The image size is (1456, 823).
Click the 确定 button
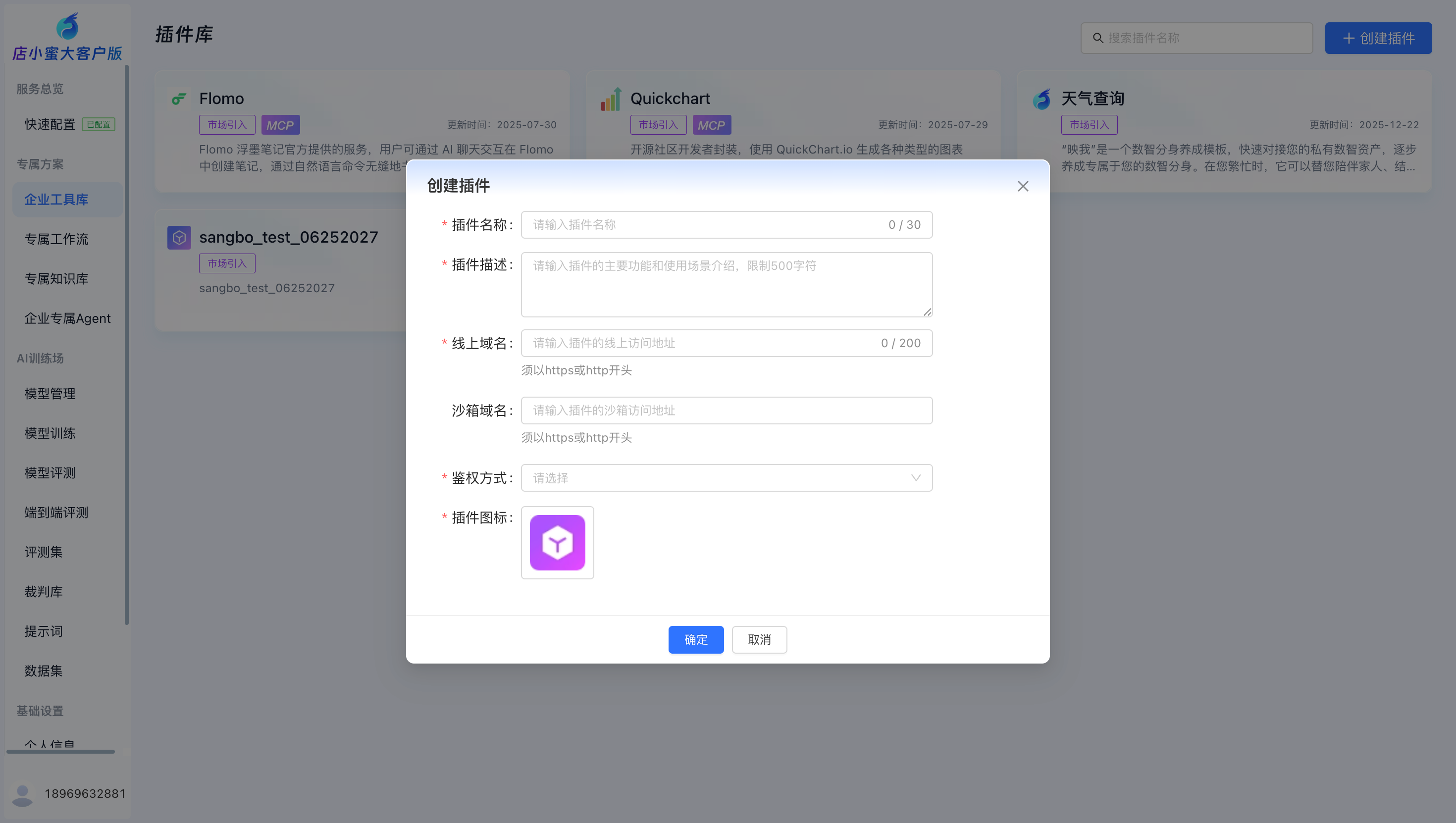tap(696, 639)
